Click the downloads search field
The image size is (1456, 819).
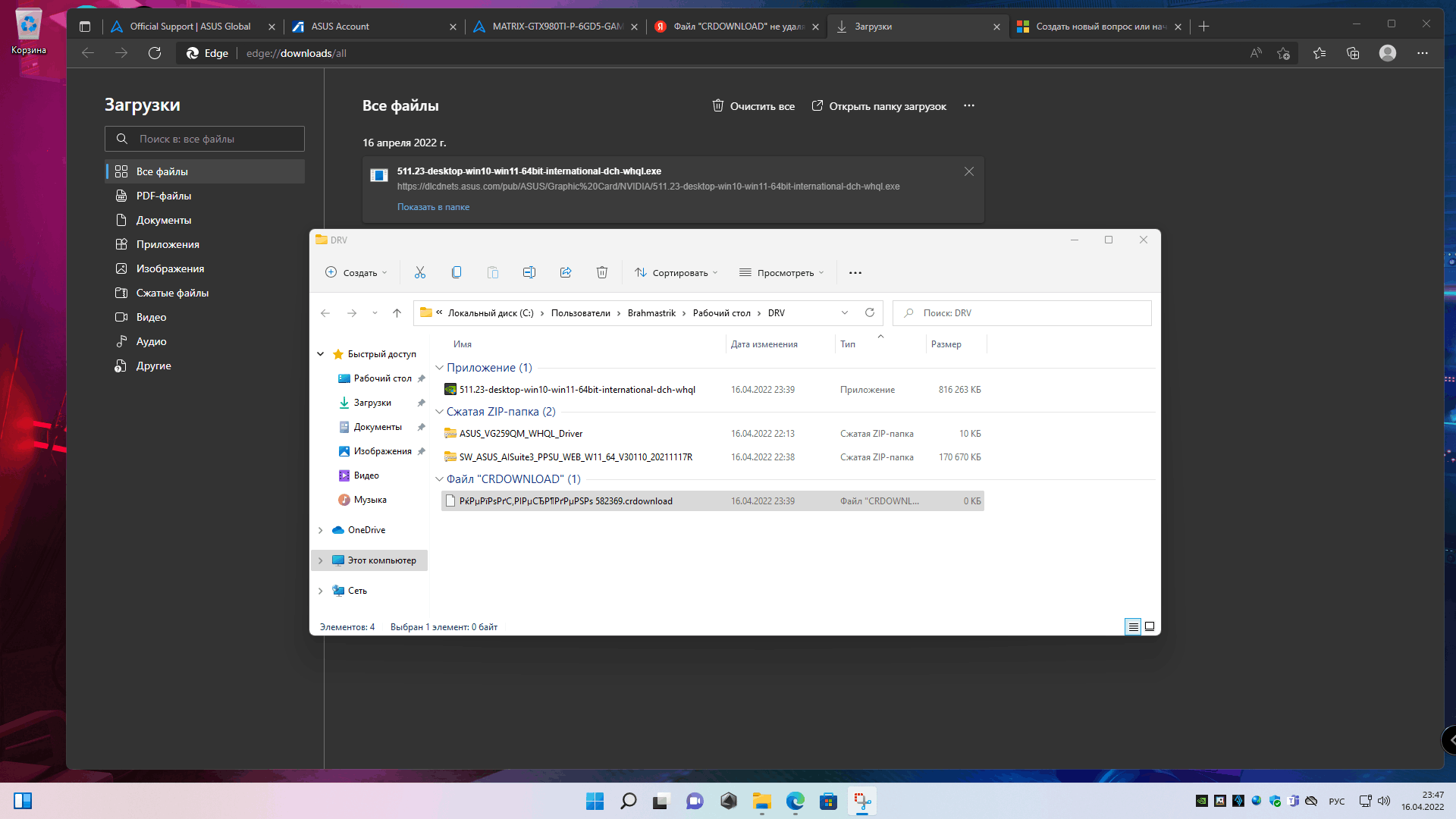click(x=205, y=139)
